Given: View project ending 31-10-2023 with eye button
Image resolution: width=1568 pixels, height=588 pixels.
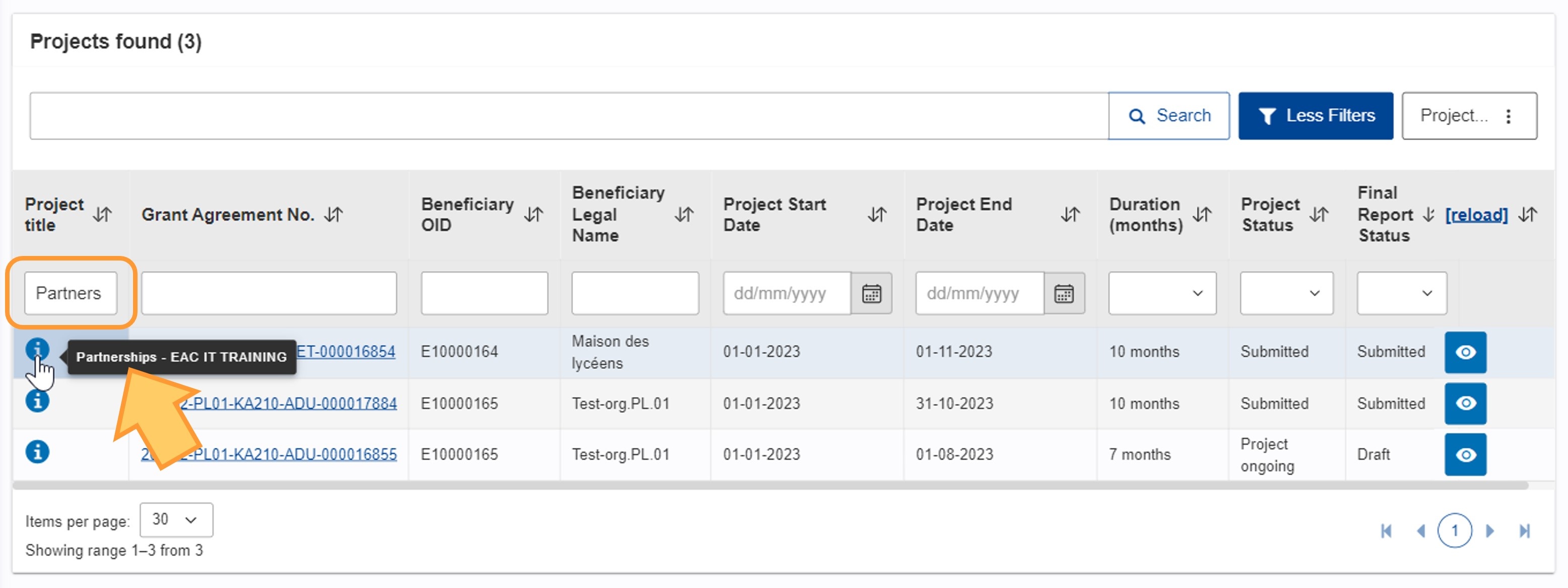Looking at the screenshot, I should 1465,404.
